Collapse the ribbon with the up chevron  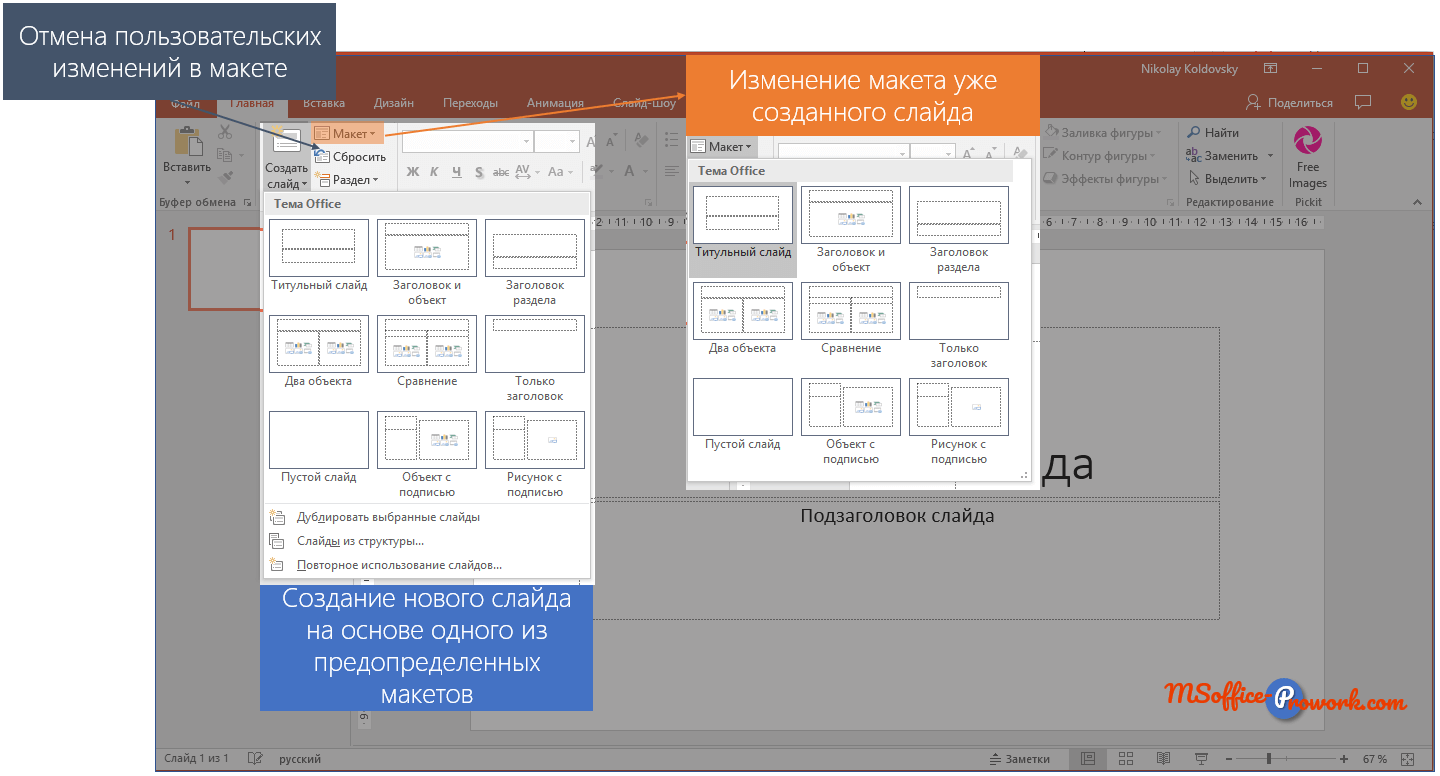[x=1417, y=202]
